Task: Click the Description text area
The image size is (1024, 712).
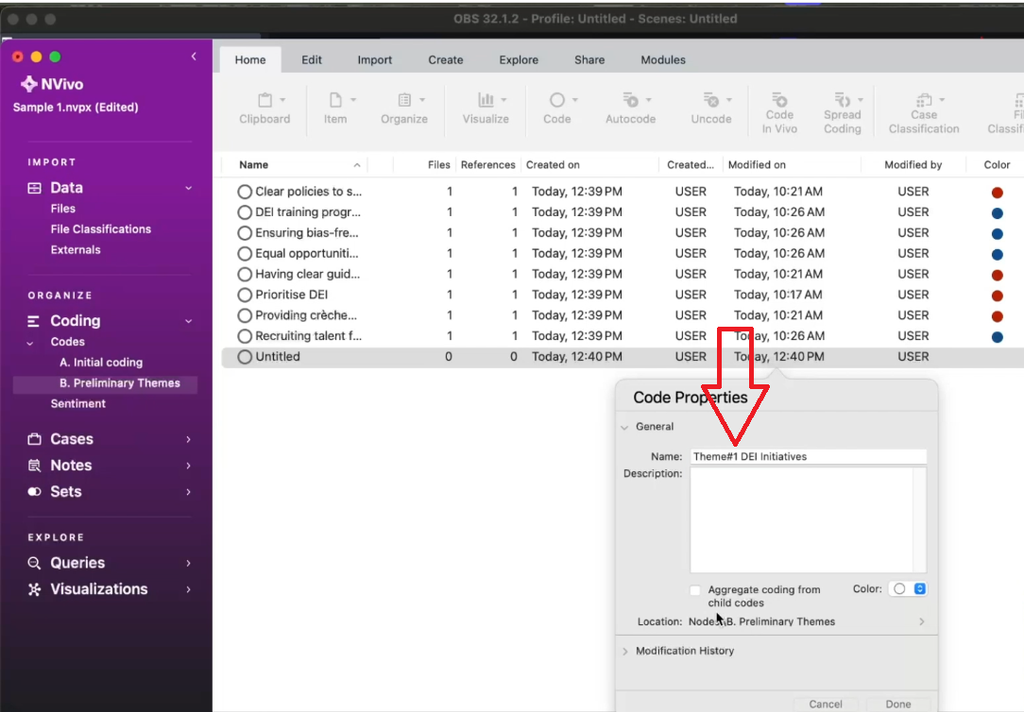Action: click(808, 520)
